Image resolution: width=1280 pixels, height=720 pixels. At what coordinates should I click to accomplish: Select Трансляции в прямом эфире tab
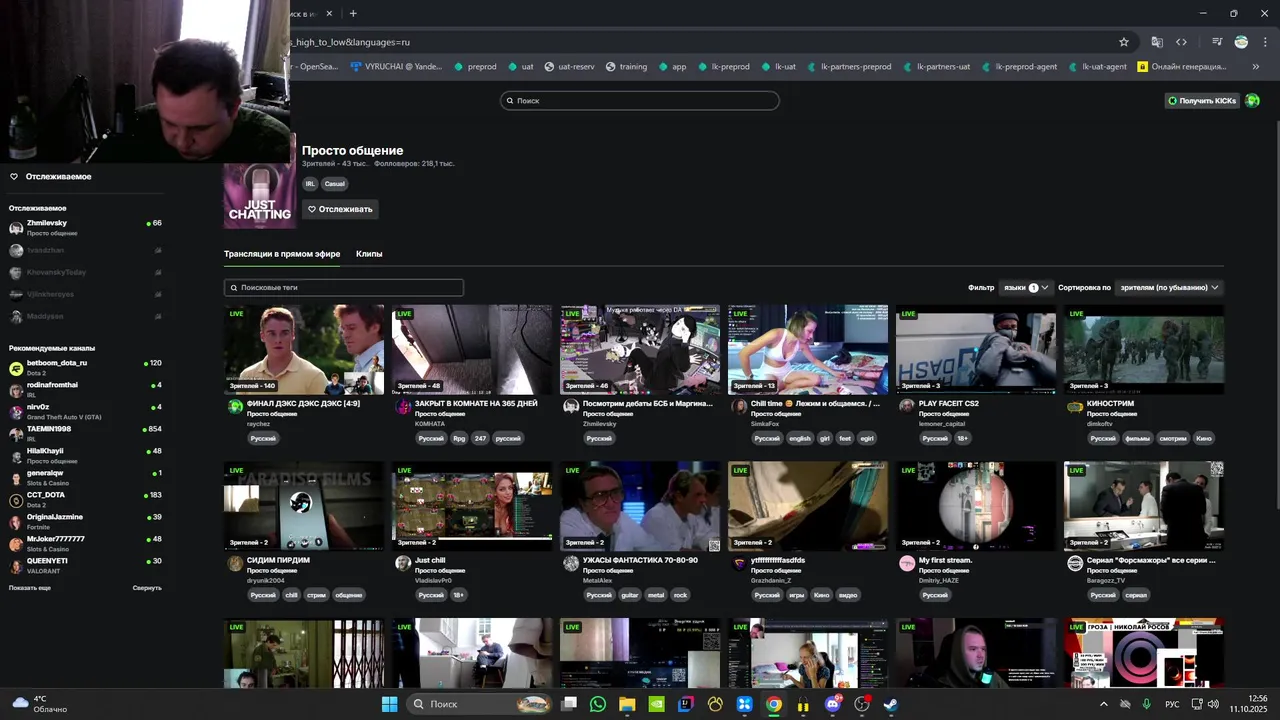pyautogui.click(x=282, y=254)
